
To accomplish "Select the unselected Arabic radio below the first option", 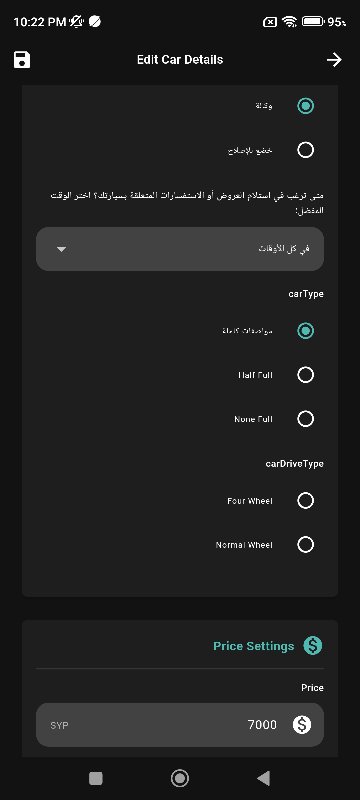I will (x=305, y=150).
